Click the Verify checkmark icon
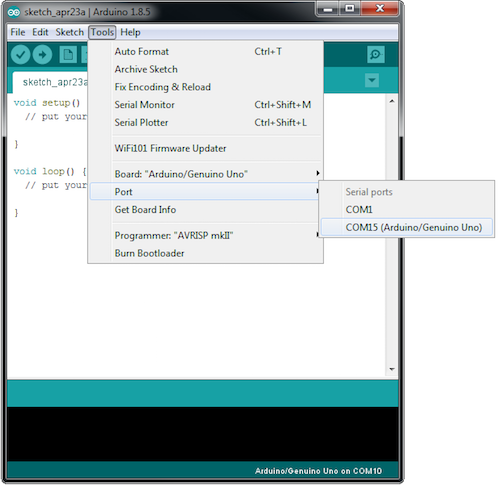Screen dimensions: 500x485 [20, 54]
